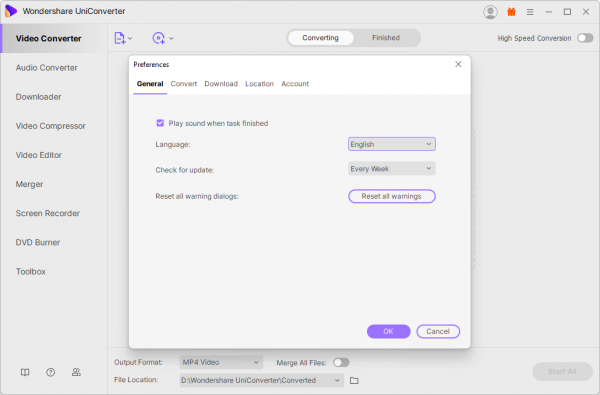The height and width of the screenshot is (395, 600).
Task: Switch to the Download tab
Action: [221, 83]
